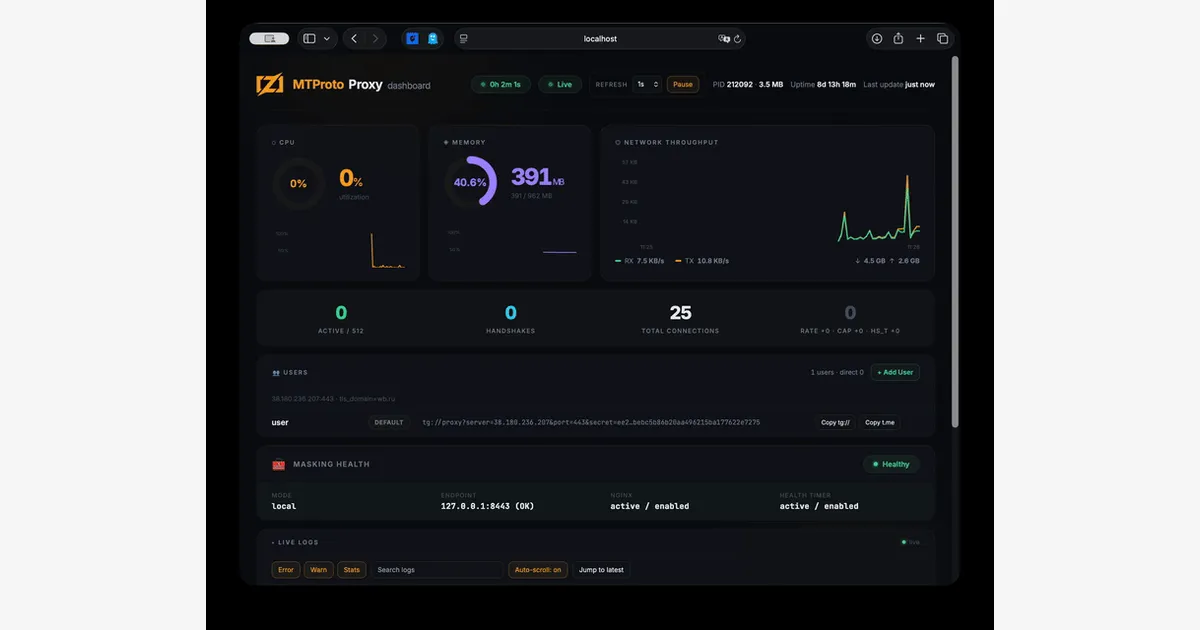Click the Users section icon
The height and width of the screenshot is (630, 1200).
[x=276, y=373]
